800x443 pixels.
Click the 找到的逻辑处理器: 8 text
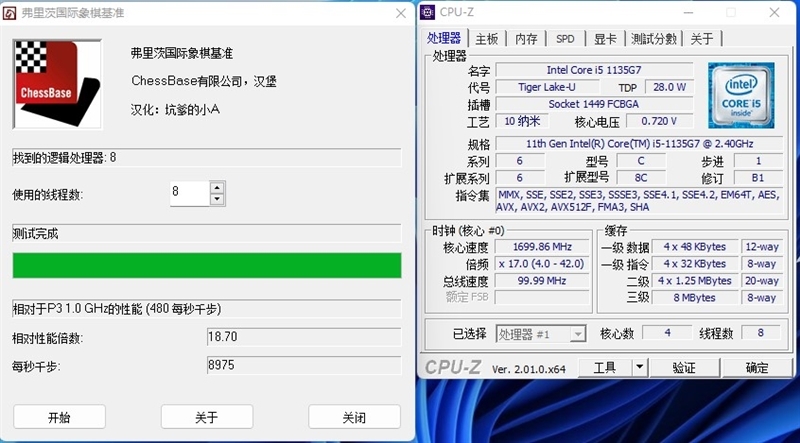pyautogui.click(x=64, y=158)
